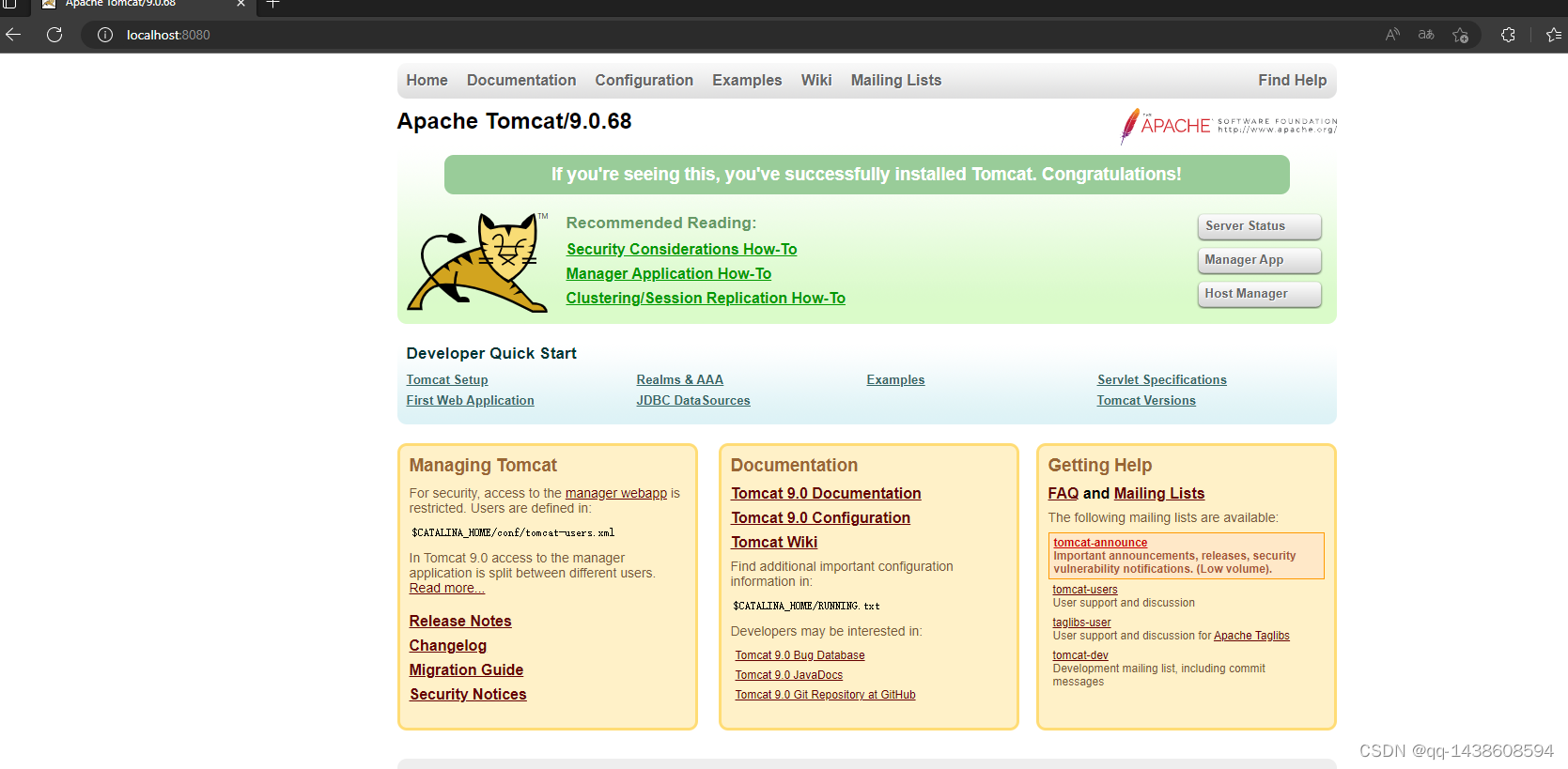Click the browser back arrow
1568x769 pixels.
[x=13, y=35]
